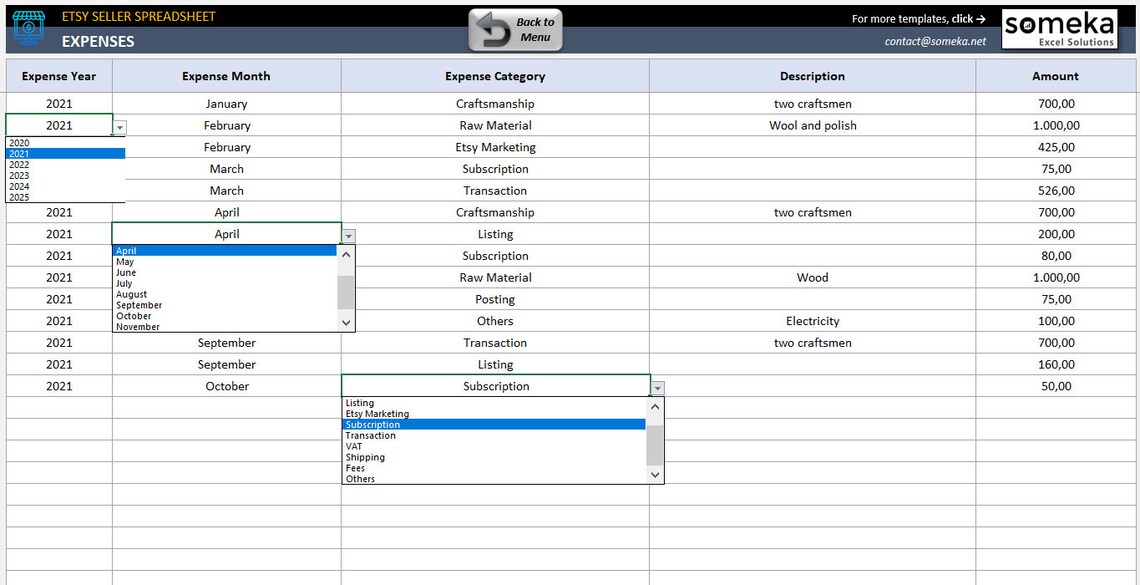Image resolution: width=1140 pixels, height=585 pixels.
Task: Select the 'Wool and polish' description cell
Action: click(x=812, y=125)
